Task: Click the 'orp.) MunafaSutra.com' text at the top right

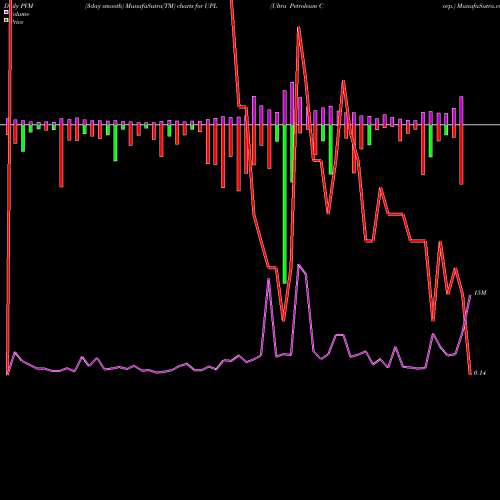Action: pyautogui.click(x=471, y=6)
